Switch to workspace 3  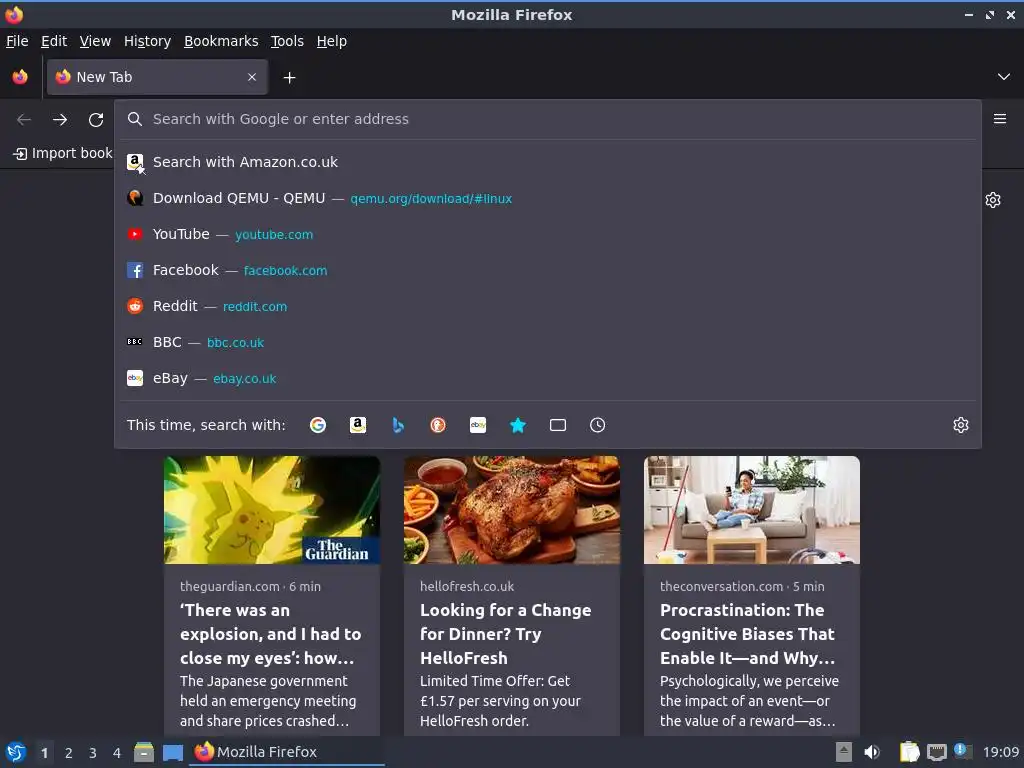click(x=93, y=753)
